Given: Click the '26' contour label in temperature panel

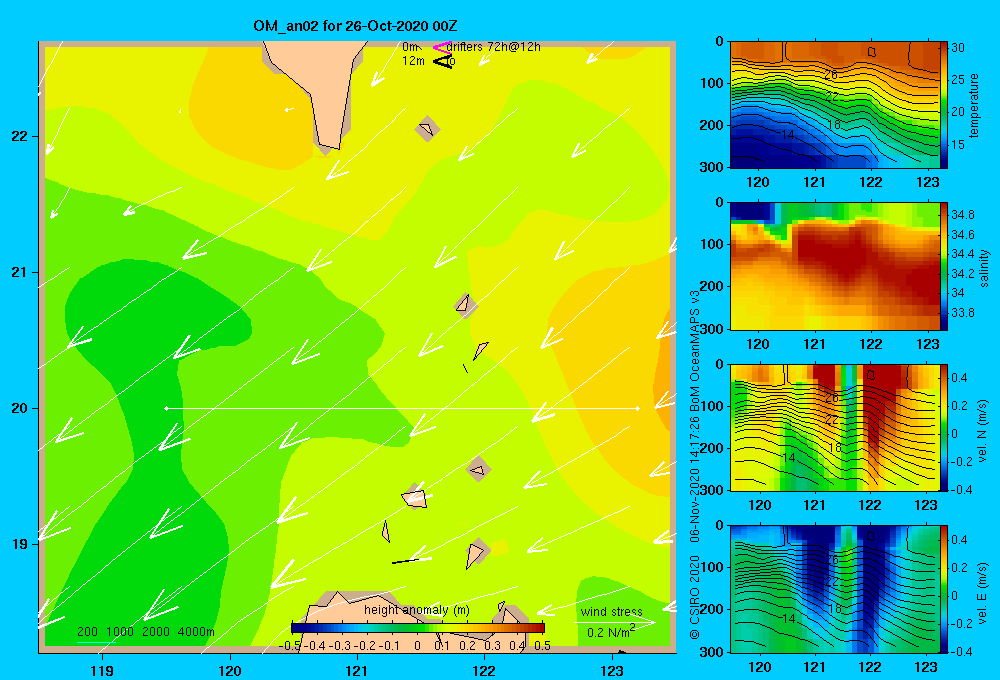Looking at the screenshot, I should (830, 75).
